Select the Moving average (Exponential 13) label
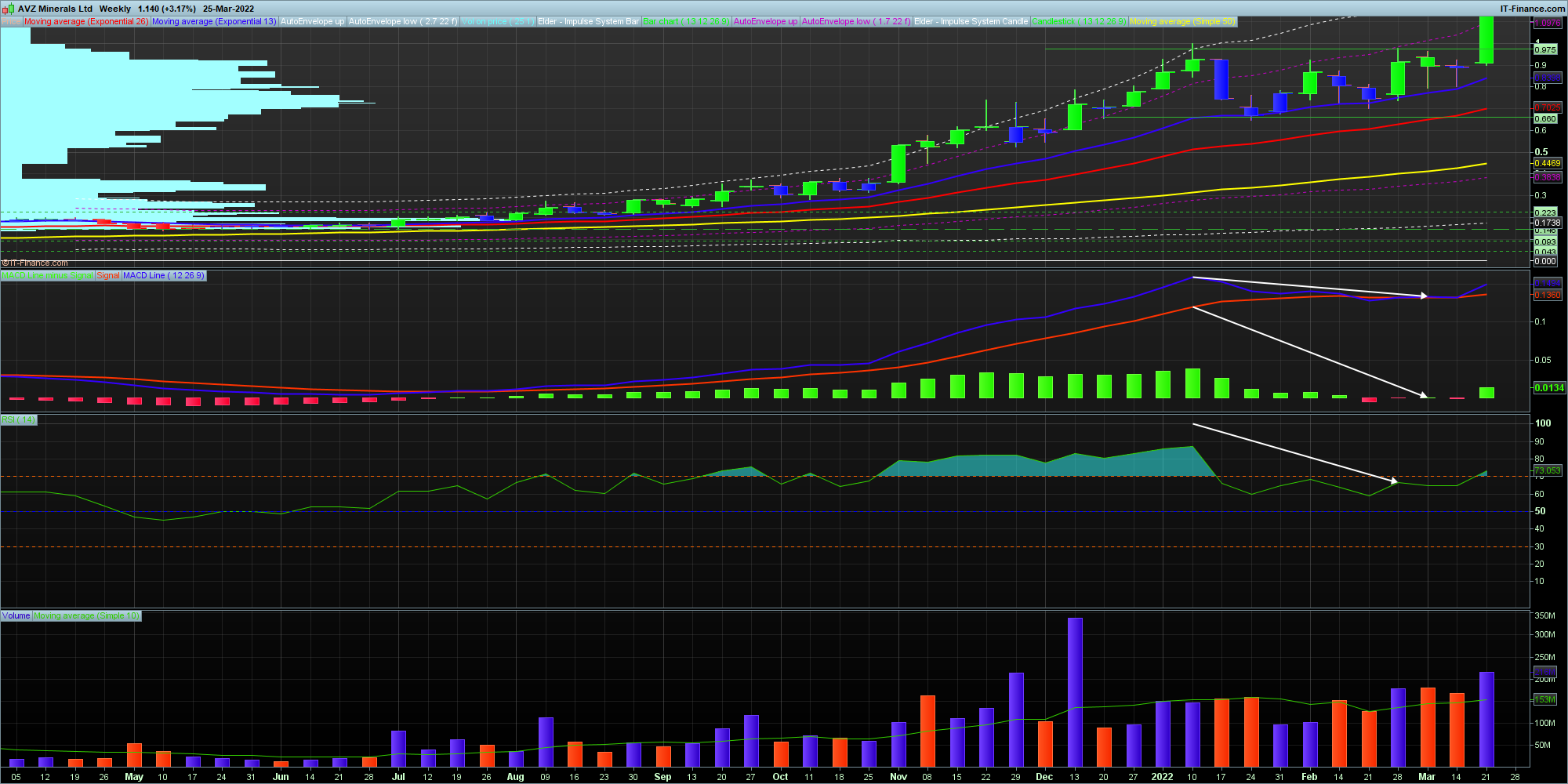 214,21
